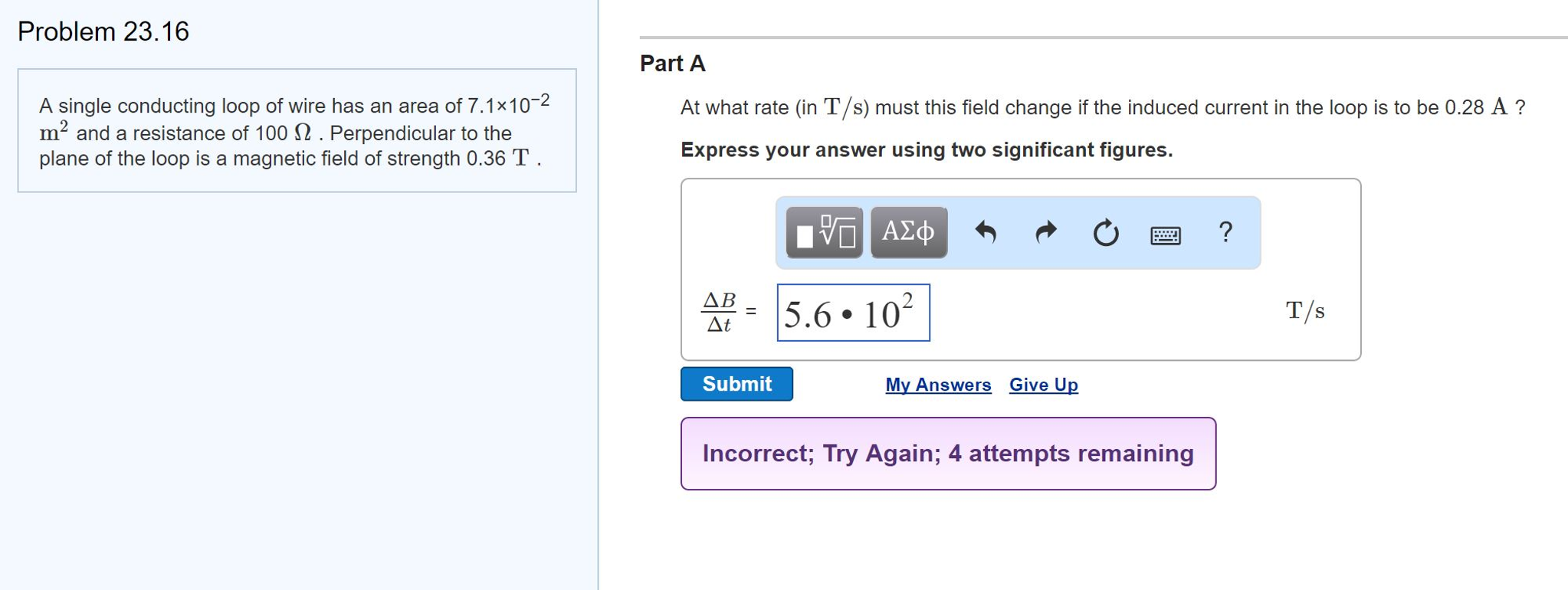Screen dimensions: 1568x590
Task: Open the math templates palette
Action: [x=822, y=232]
